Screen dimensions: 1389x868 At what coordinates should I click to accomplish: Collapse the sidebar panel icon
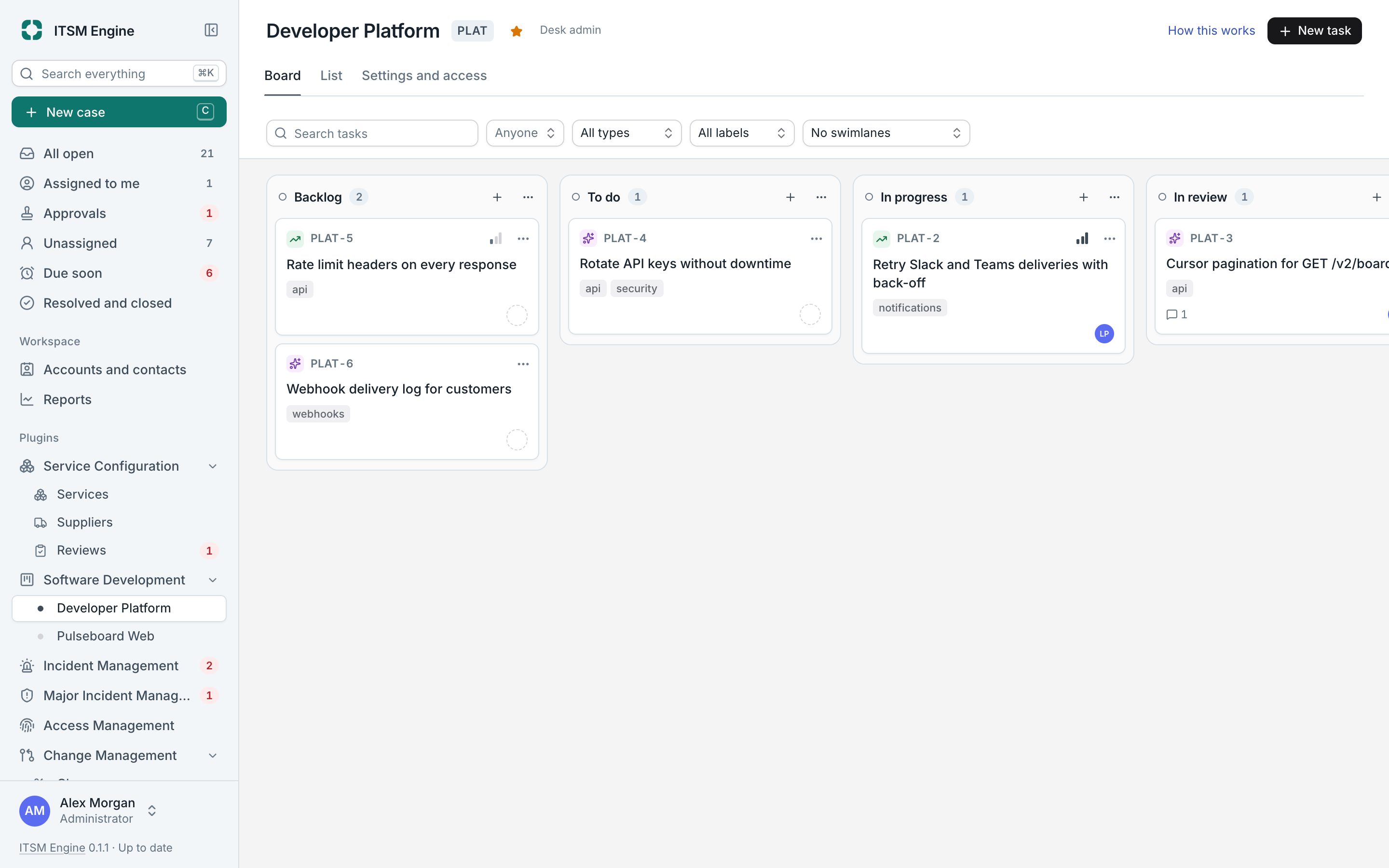(211, 30)
